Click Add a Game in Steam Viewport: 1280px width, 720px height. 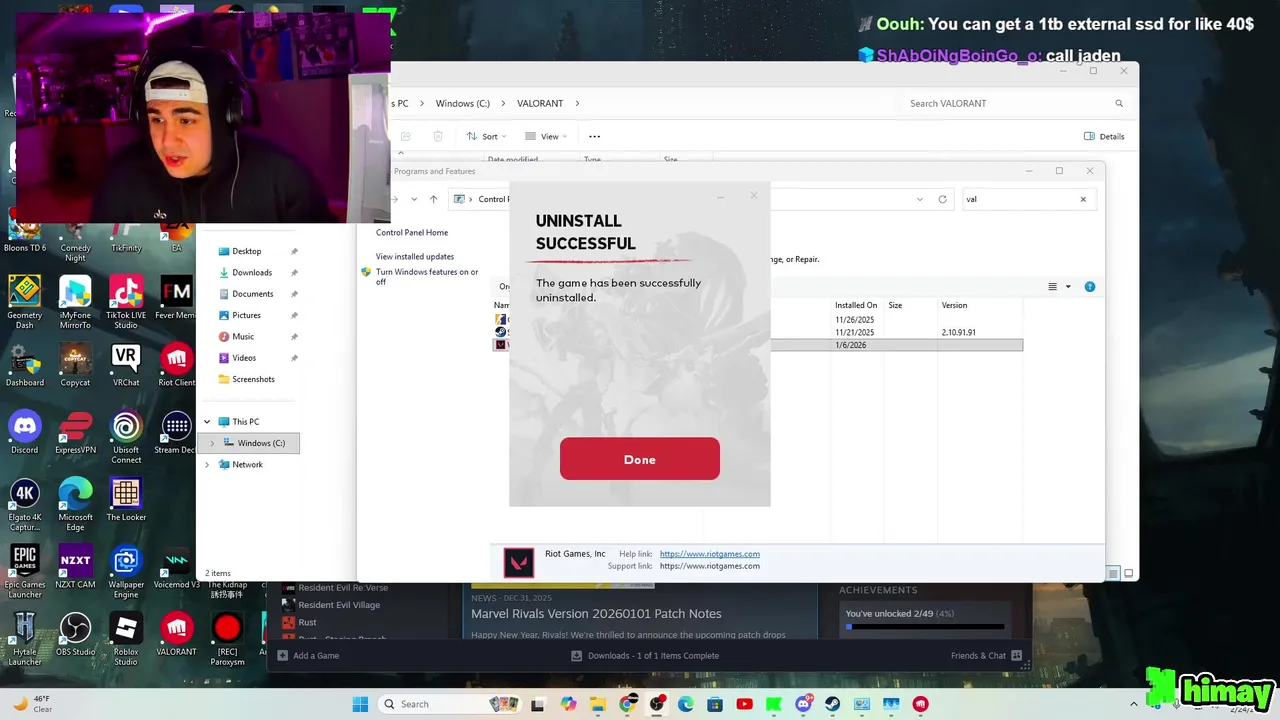tap(308, 656)
